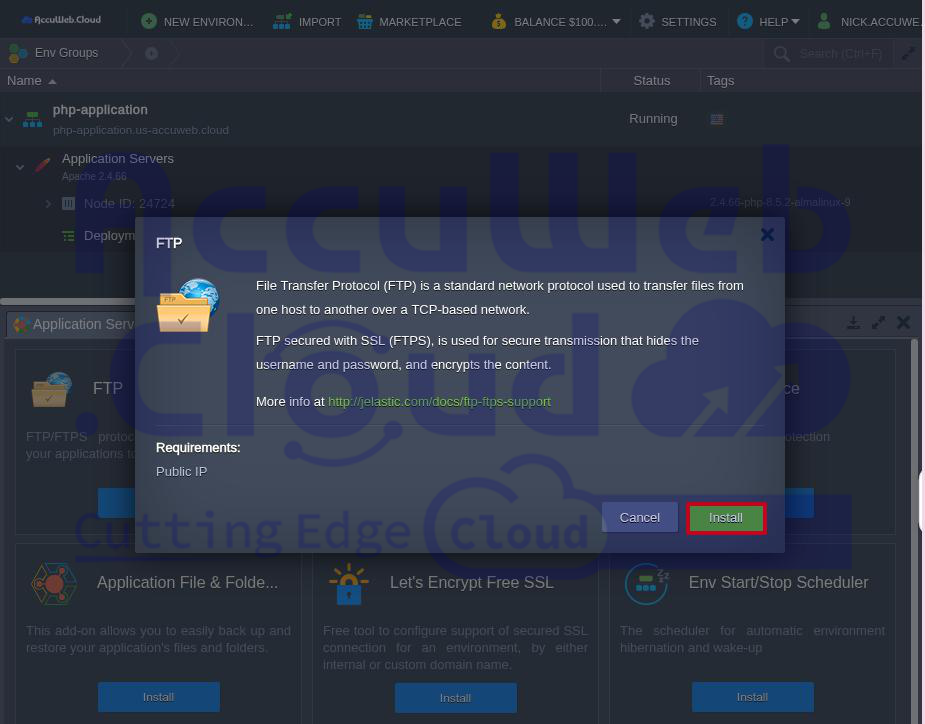
Task: Click the Install button in FTP dialog
Action: tap(726, 518)
